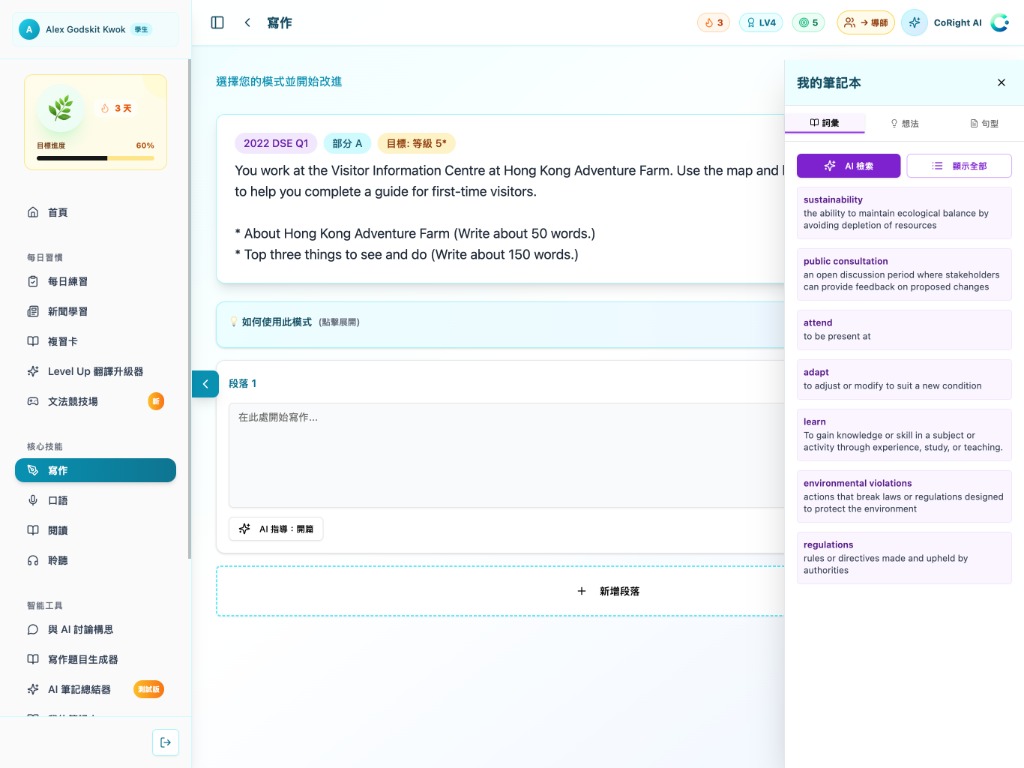The image size is (1024, 768).
Task: Add a paragraph with 新增段落
Action: point(500,591)
